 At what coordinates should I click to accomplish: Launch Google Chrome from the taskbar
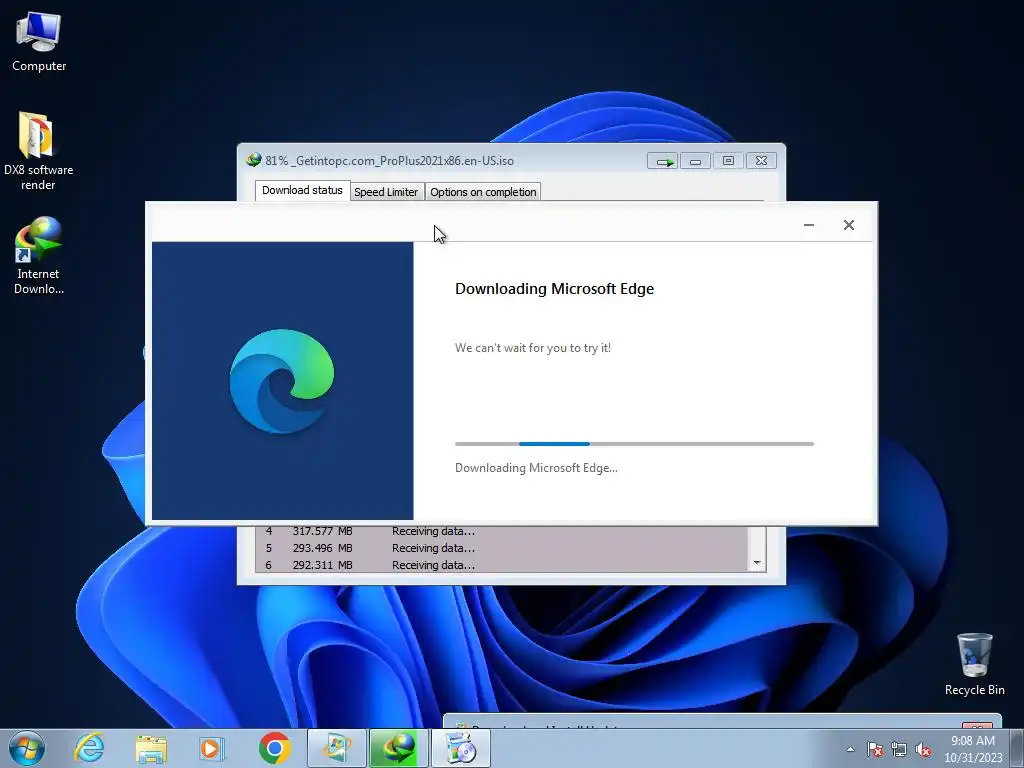[274, 748]
